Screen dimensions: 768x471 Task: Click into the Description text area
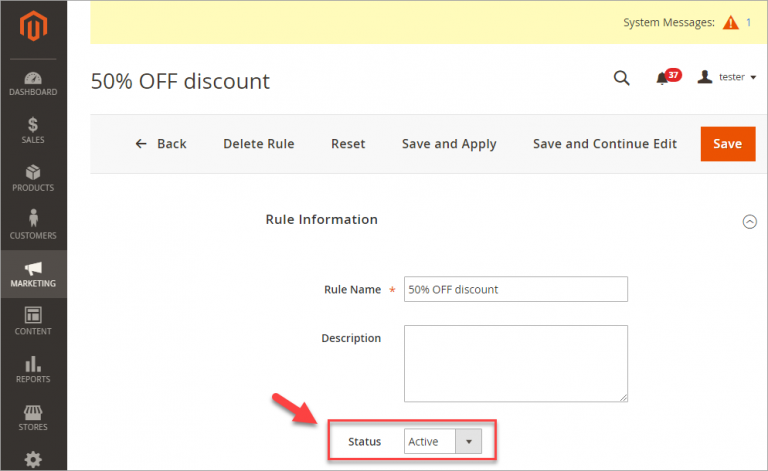(515, 362)
